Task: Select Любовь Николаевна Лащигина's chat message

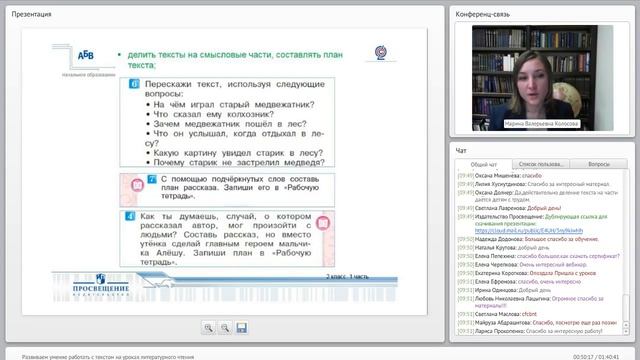Action: click(531, 302)
